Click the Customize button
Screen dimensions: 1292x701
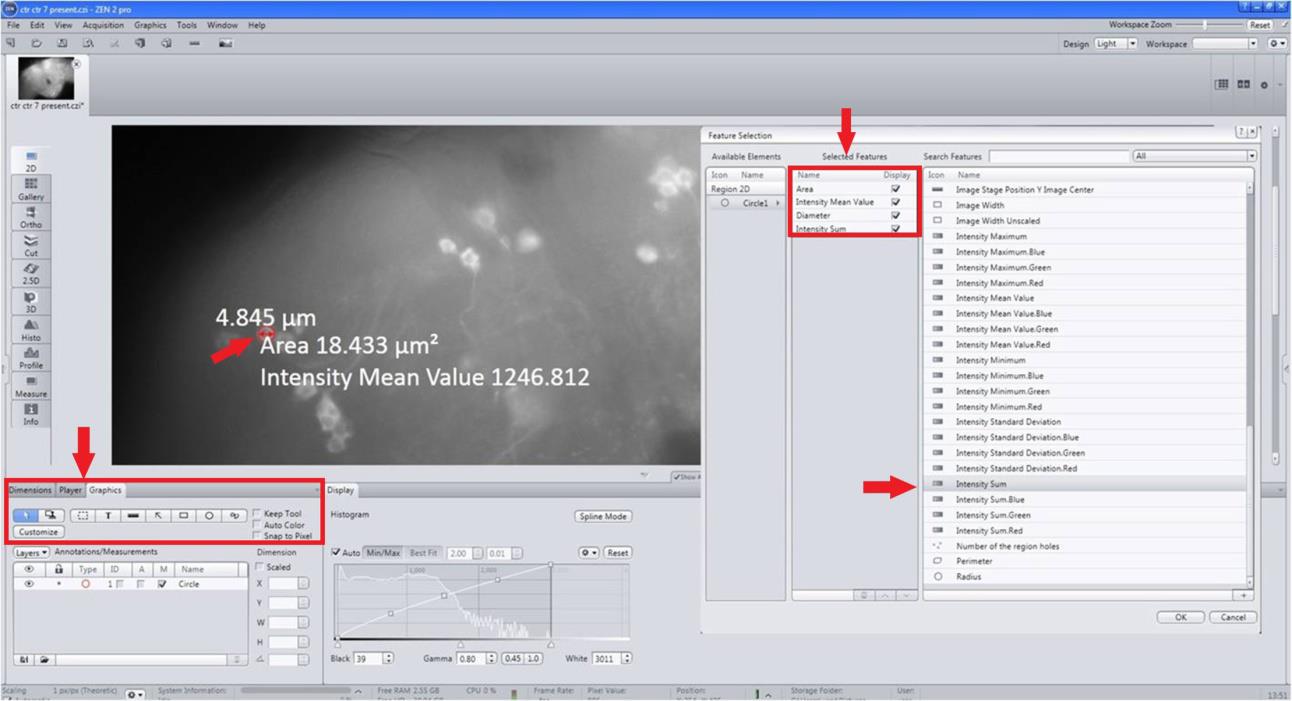pyautogui.click(x=39, y=532)
